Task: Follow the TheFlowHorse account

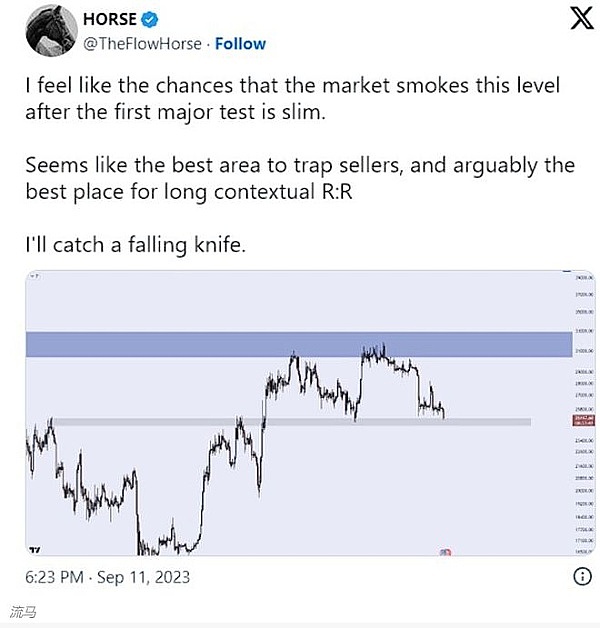Action: (x=241, y=44)
